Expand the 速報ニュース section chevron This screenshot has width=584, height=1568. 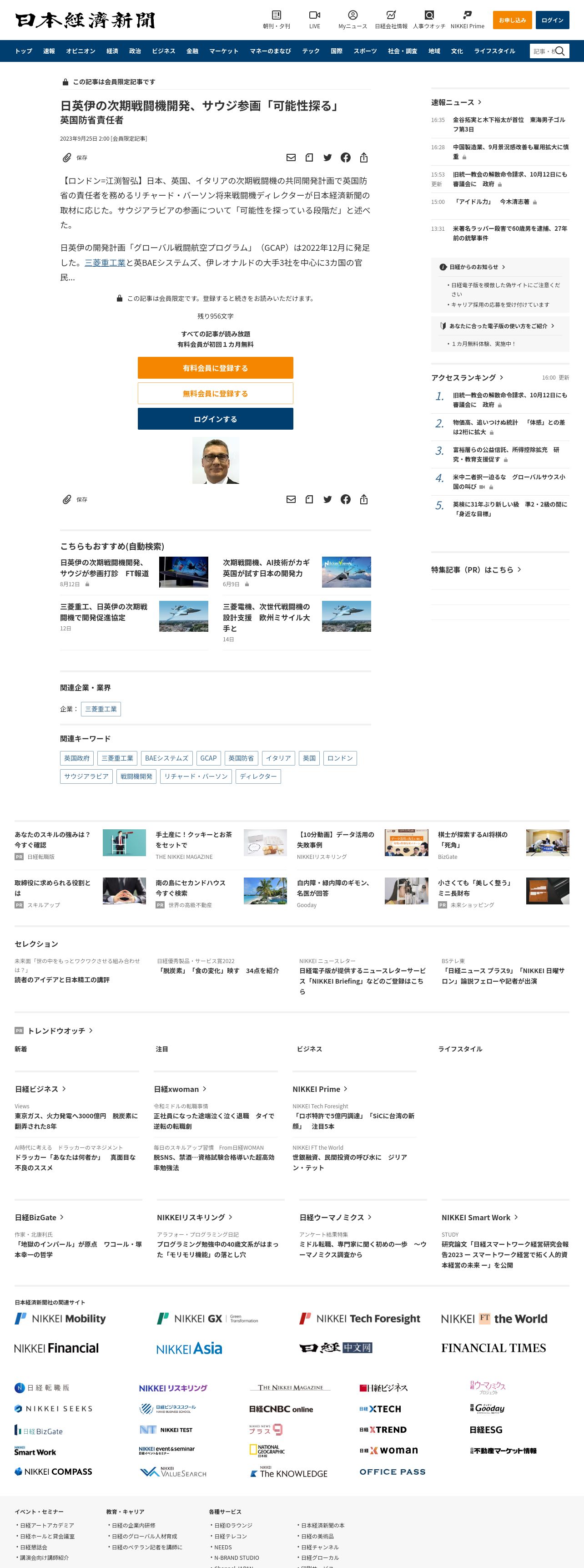coord(479,102)
